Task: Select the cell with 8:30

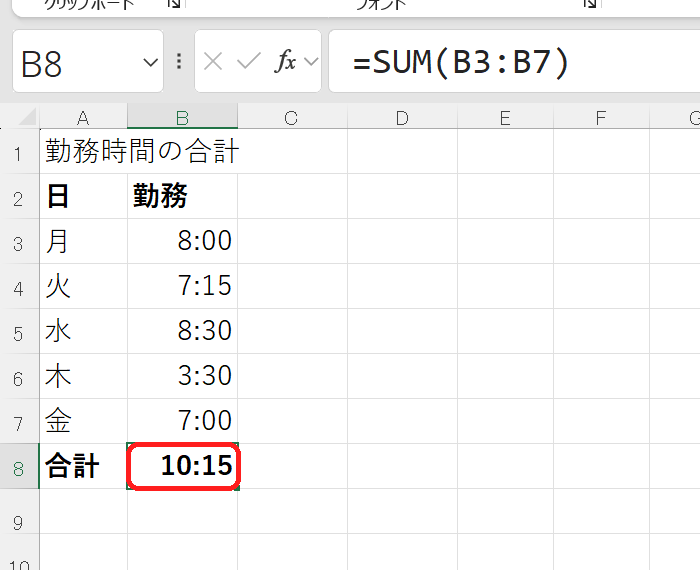Action: [x=183, y=332]
